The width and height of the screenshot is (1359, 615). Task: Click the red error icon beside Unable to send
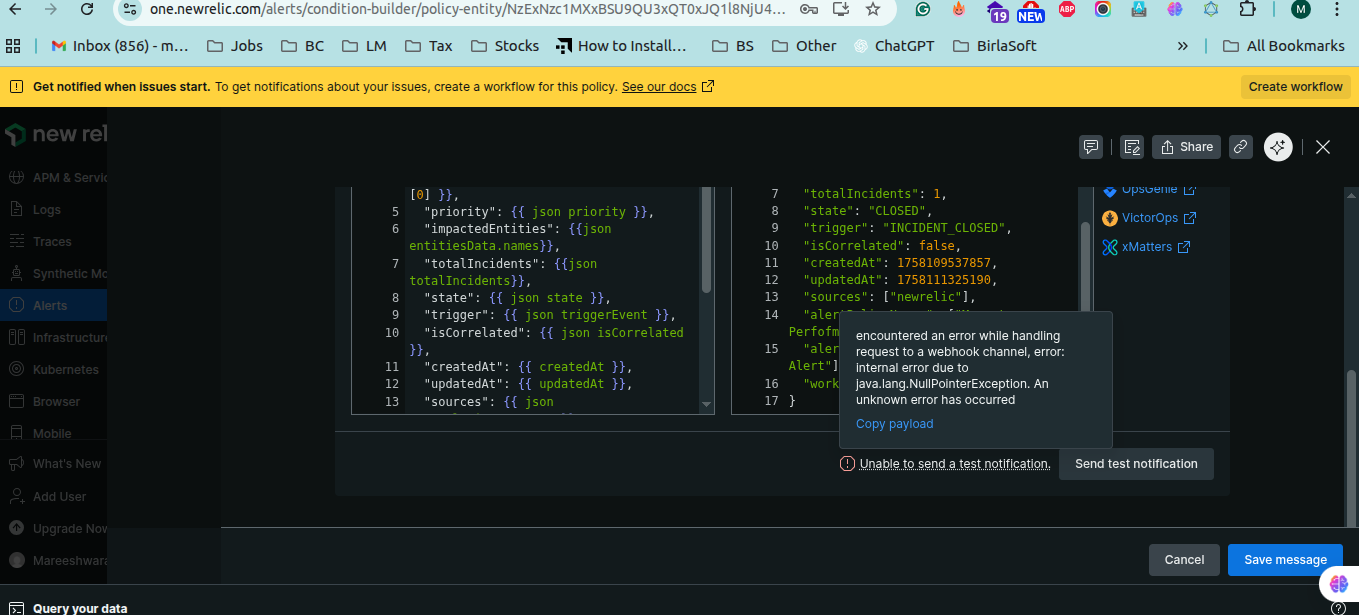tap(847, 464)
